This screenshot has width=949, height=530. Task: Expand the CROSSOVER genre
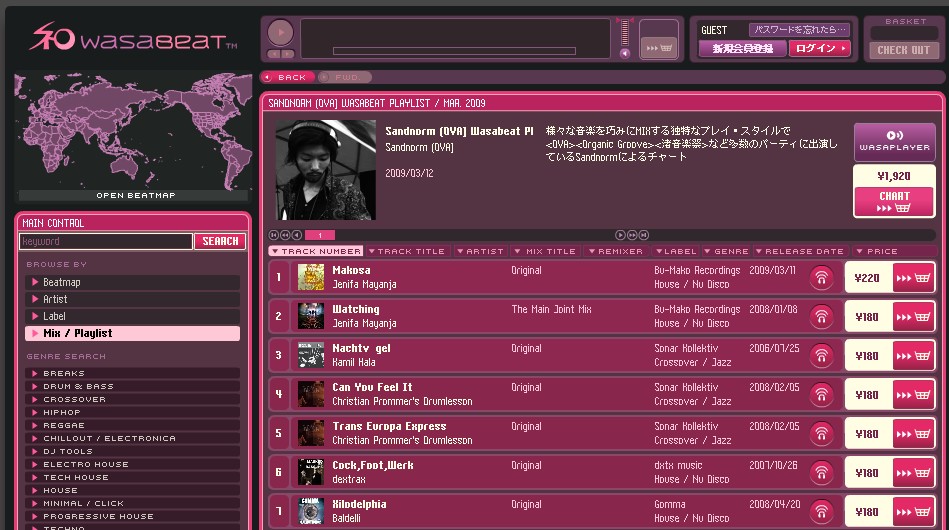click(133, 399)
